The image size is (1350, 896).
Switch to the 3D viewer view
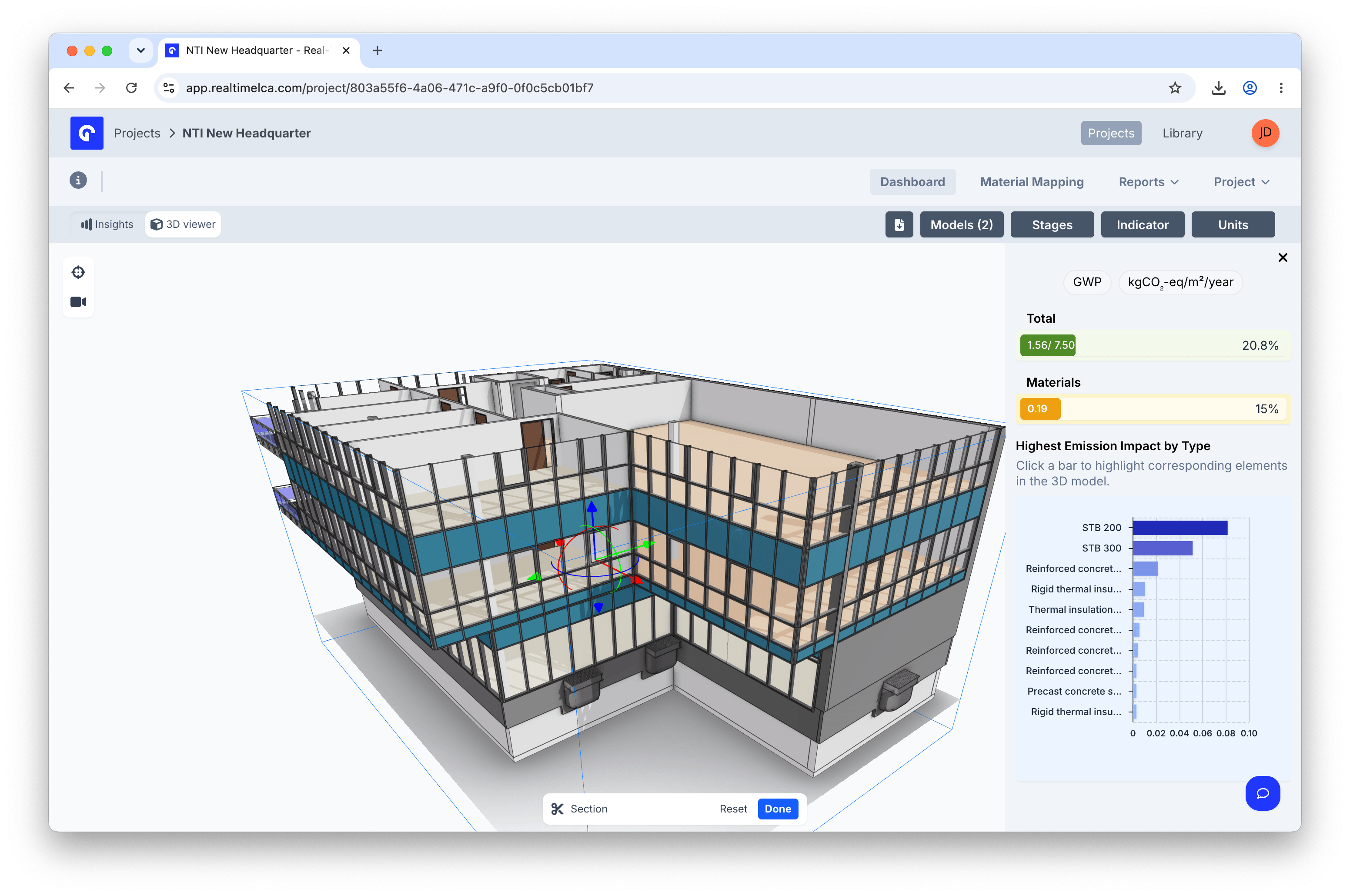click(x=183, y=224)
